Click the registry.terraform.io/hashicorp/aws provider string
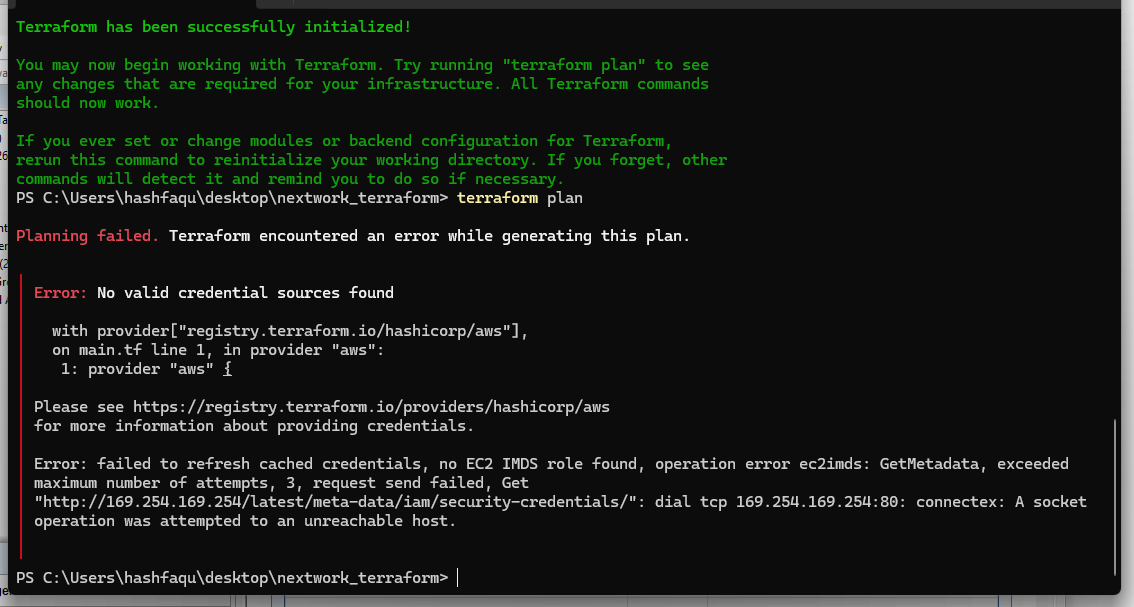The width and height of the screenshot is (1134, 607). coord(344,331)
